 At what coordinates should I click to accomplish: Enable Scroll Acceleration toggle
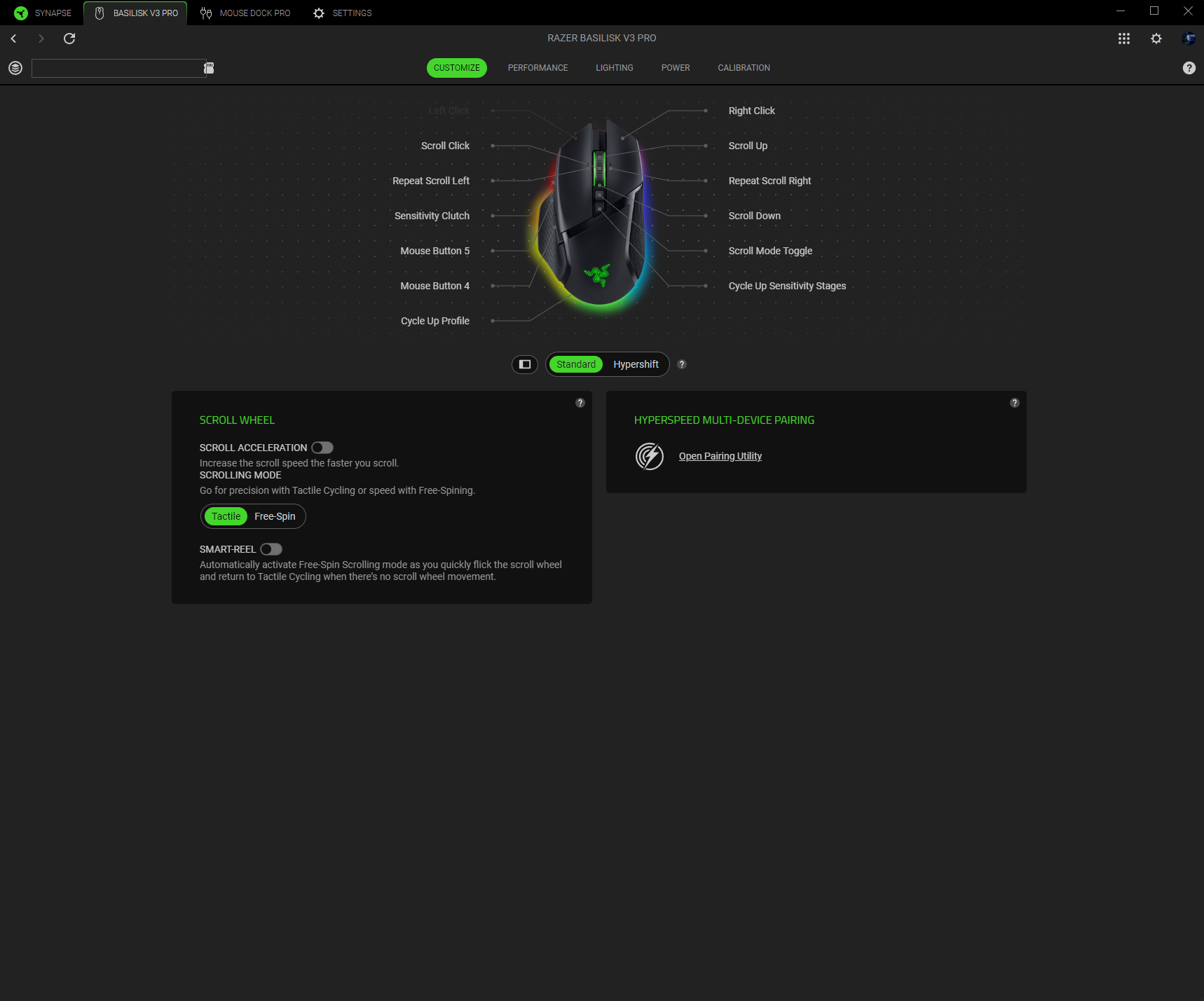322,448
